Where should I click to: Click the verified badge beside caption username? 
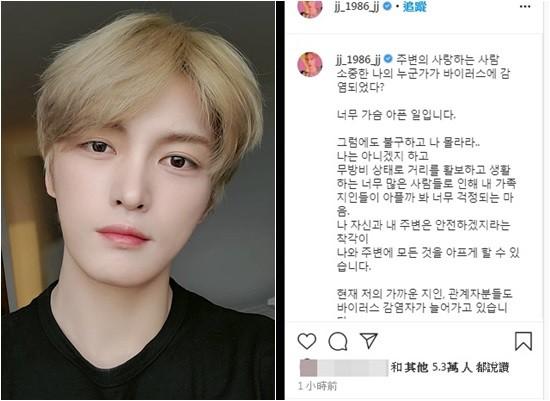tap(388, 59)
